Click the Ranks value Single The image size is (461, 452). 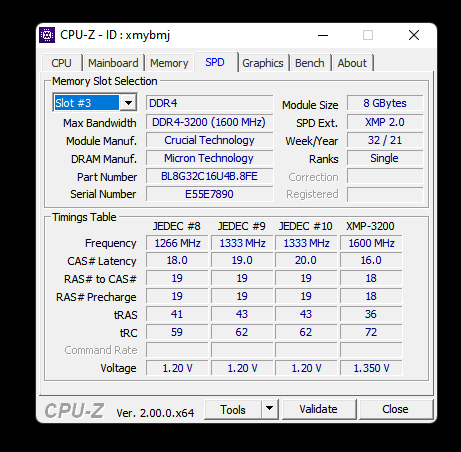(385, 158)
